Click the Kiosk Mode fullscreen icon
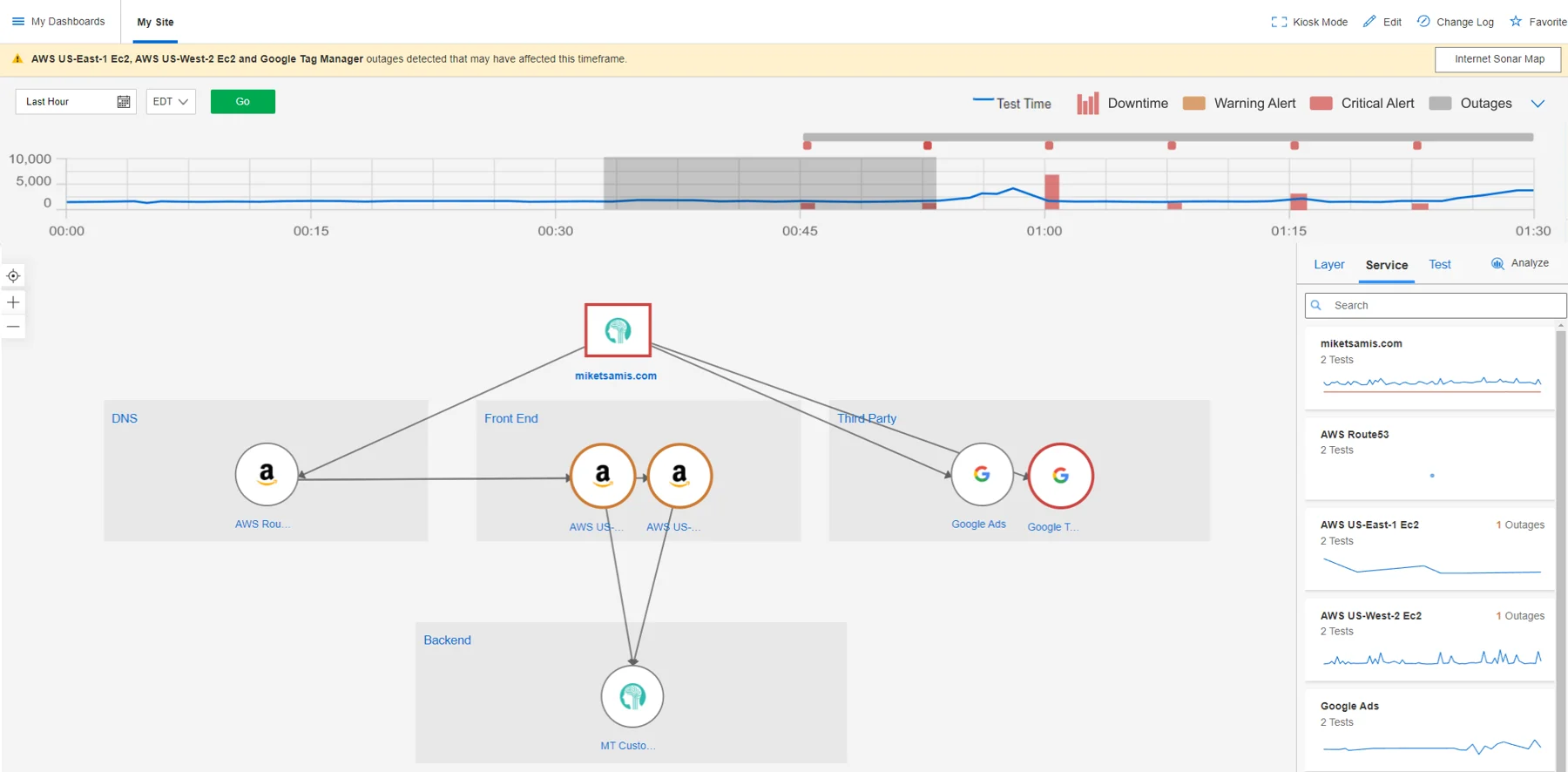This screenshot has width=1568, height=772. [1279, 22]
